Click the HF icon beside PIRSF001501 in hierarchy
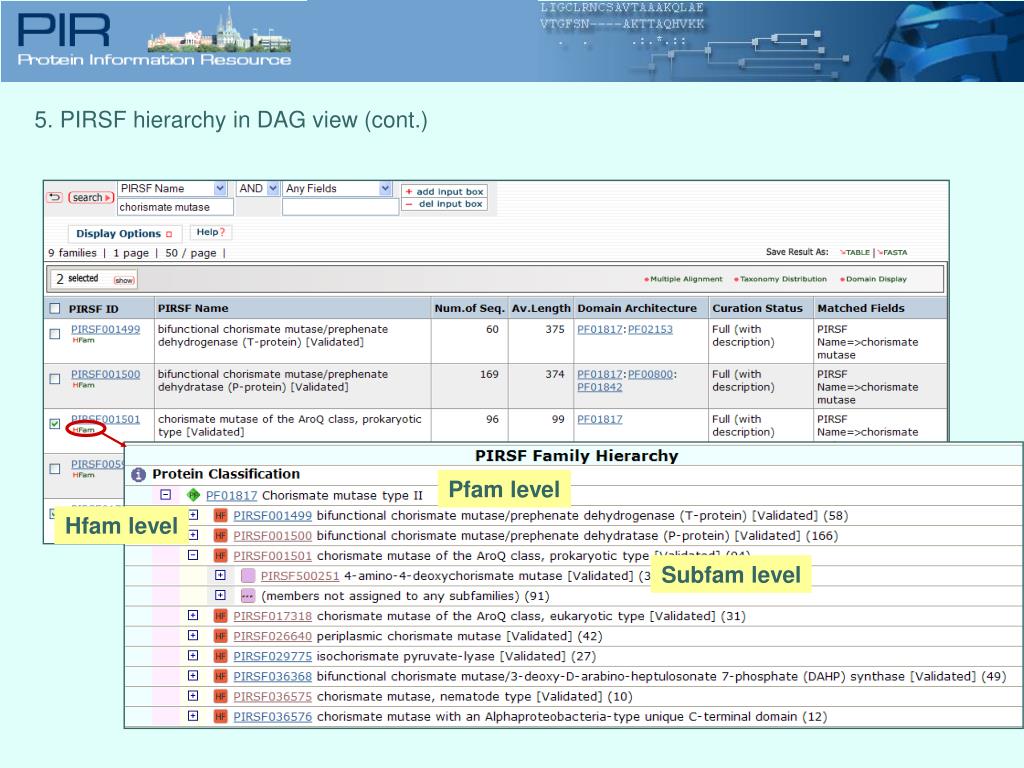The image size is (1024, 768). point(221,556)
